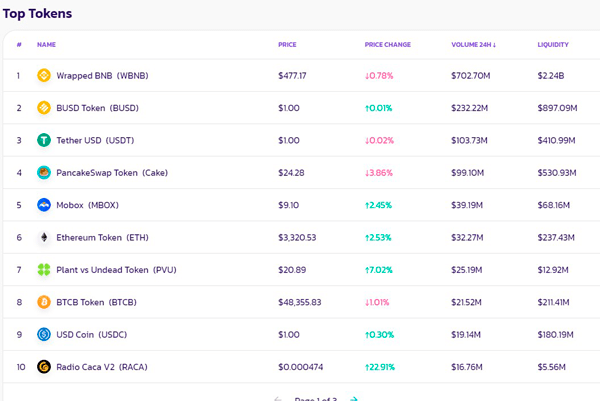Click the Plant vs Undead clover icon

pos(44,270)
